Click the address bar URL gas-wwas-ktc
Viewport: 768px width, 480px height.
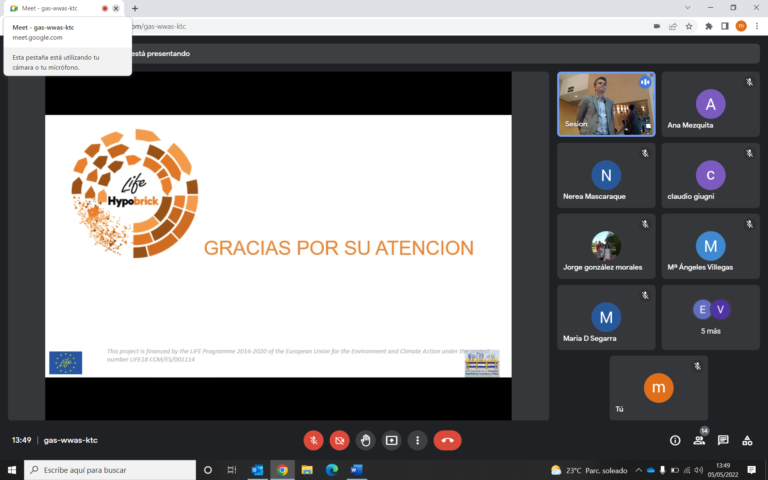[x=159, y=26]
